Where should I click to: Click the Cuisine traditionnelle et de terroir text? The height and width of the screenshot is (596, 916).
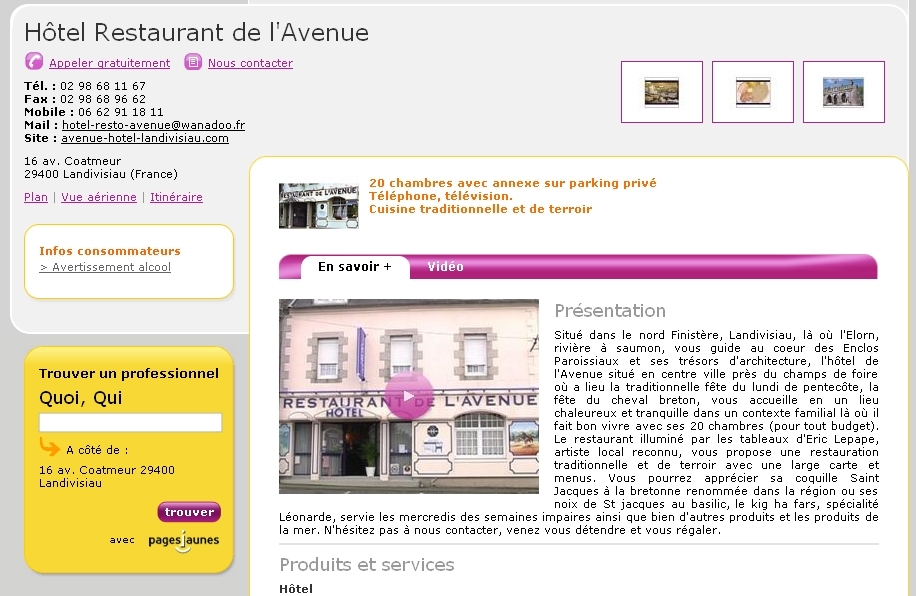[x=480, y=209]
